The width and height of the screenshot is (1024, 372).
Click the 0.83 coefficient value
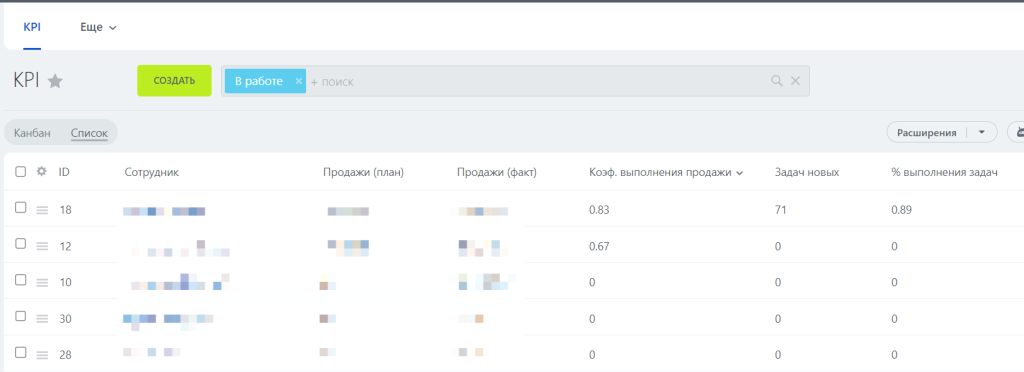pyautogui.click(x=599, y=210)
